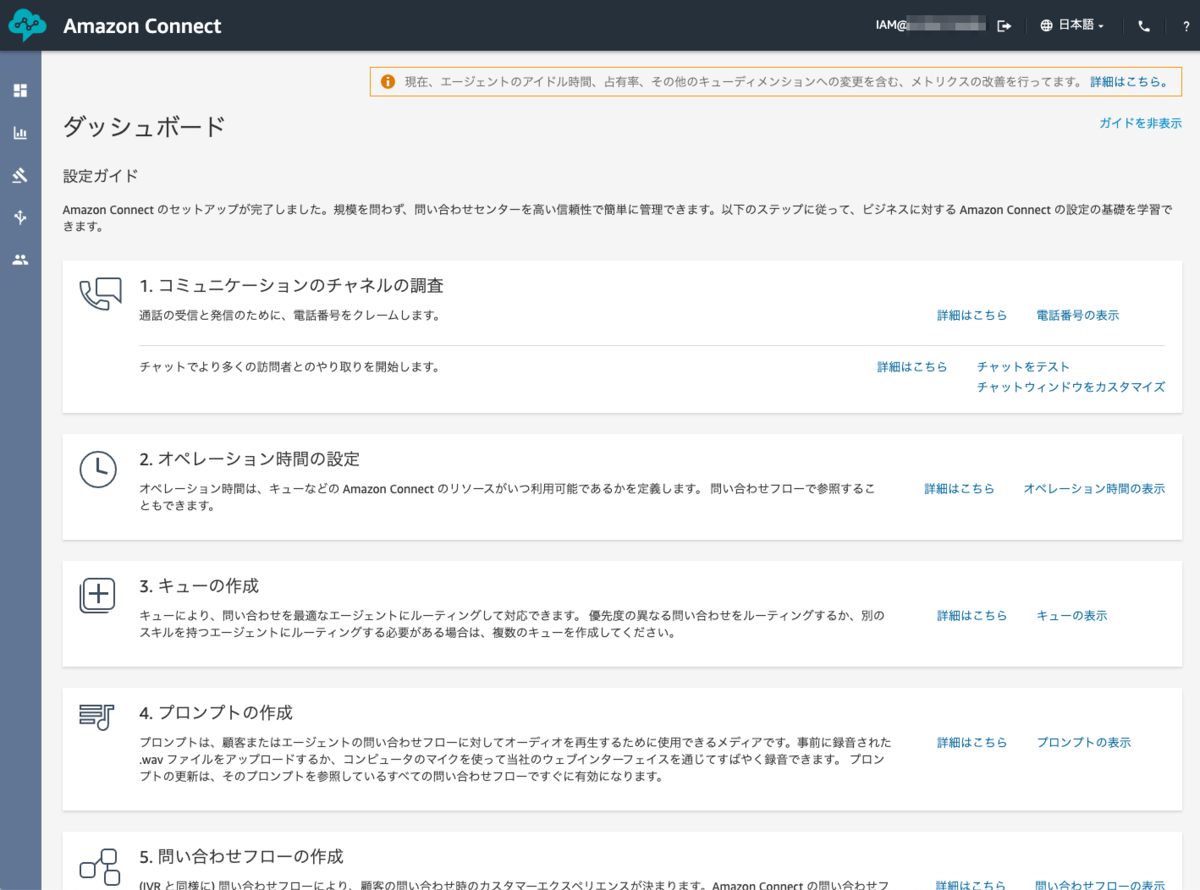
Task: Click the Amazon Connect title text
Action: pyautogui.click(x=142, y=26)
